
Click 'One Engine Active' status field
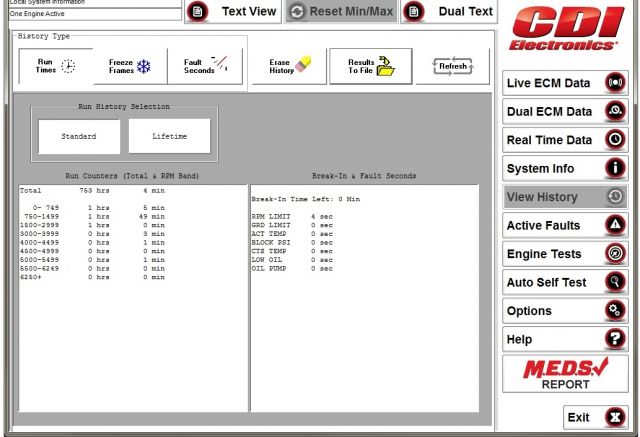[x=95, y=14]
